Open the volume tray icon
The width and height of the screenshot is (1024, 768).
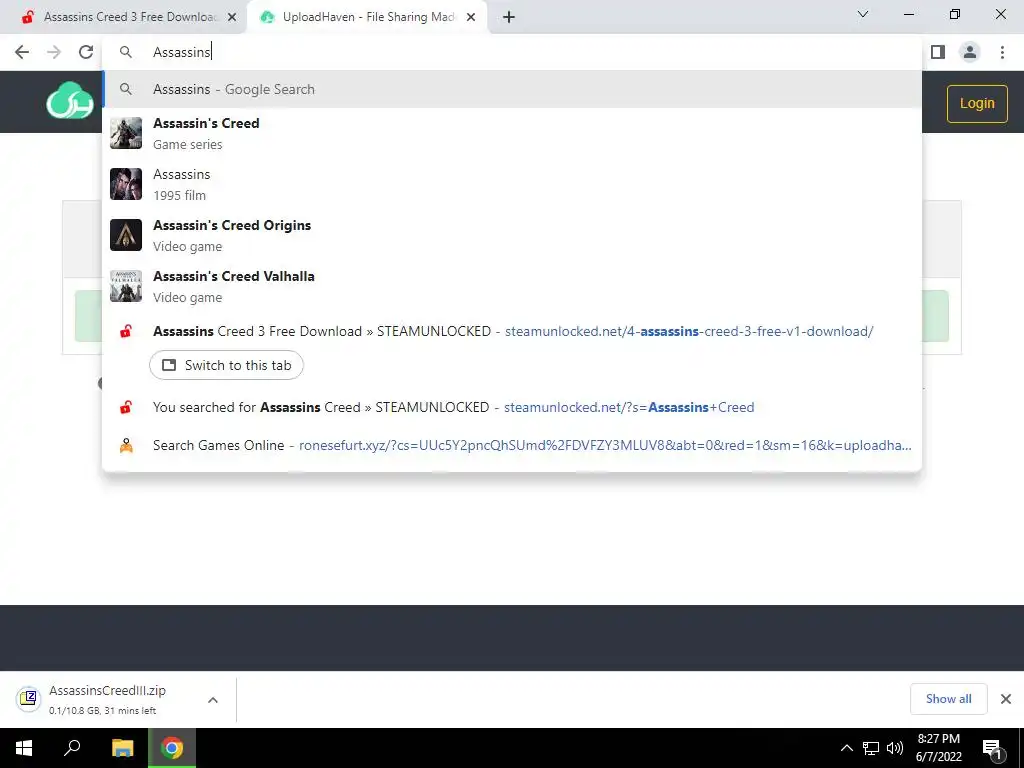pos(895,748)
